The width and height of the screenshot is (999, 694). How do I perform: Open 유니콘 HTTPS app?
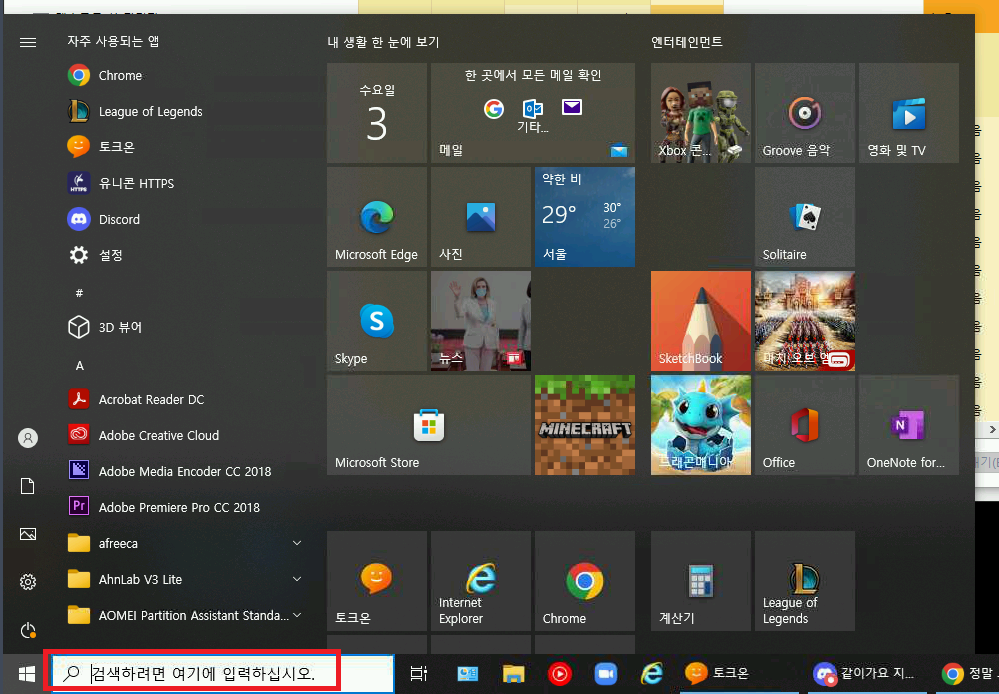pyautogui.click(x=185, y=183)
